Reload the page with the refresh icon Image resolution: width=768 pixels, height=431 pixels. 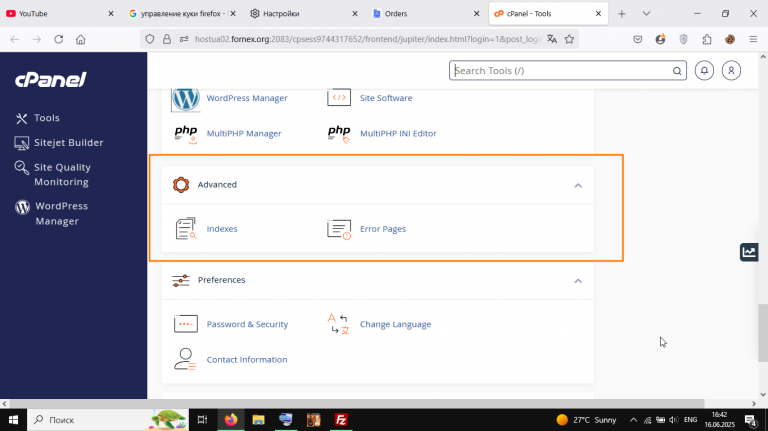tap(59, 39)
